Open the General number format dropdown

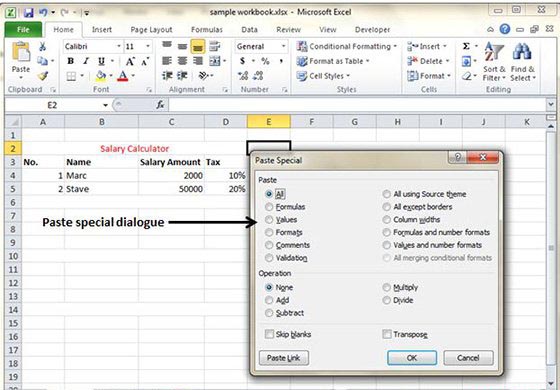pyautogui.click(x=284, y=46)
